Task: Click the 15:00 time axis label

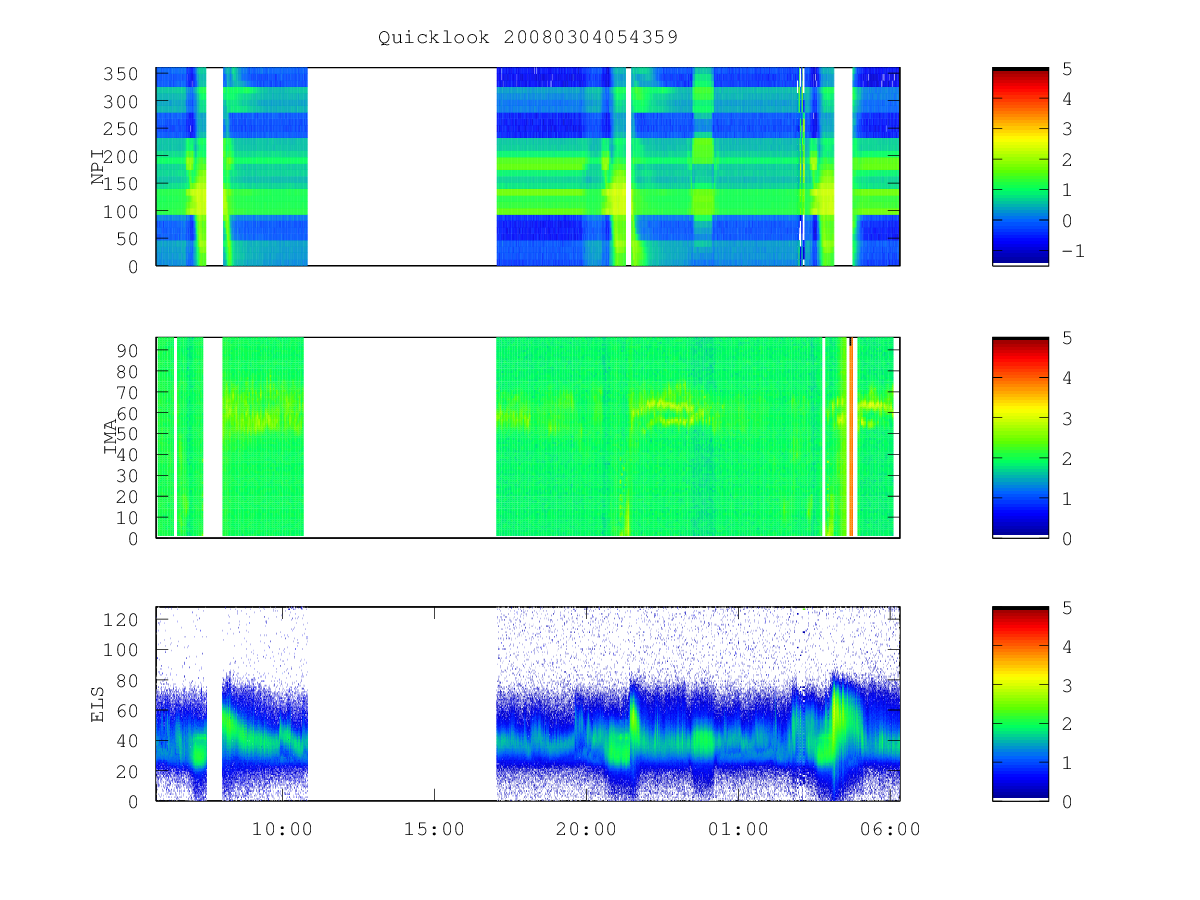Action: pos(434,830)
